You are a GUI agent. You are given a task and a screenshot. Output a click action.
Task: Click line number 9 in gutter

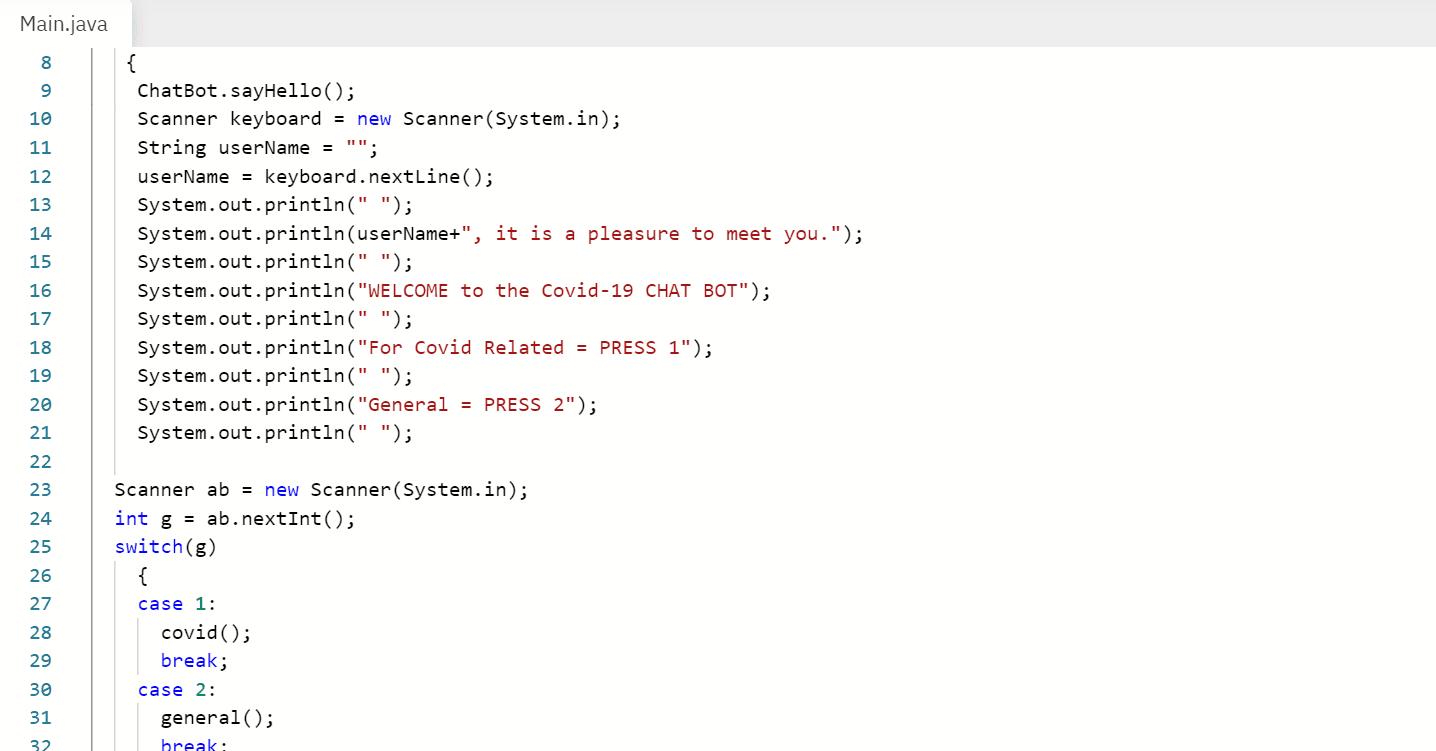[x=46, y=91]
